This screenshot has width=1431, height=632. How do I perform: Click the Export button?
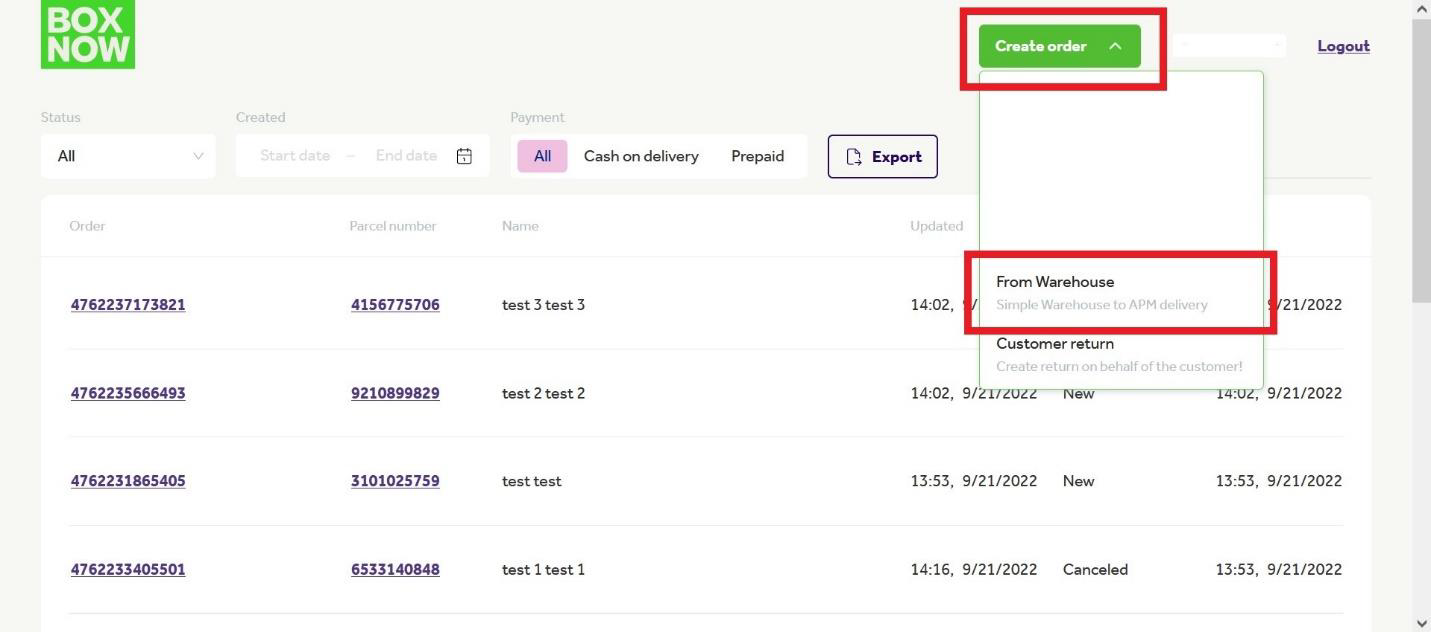tap(882, 157)
